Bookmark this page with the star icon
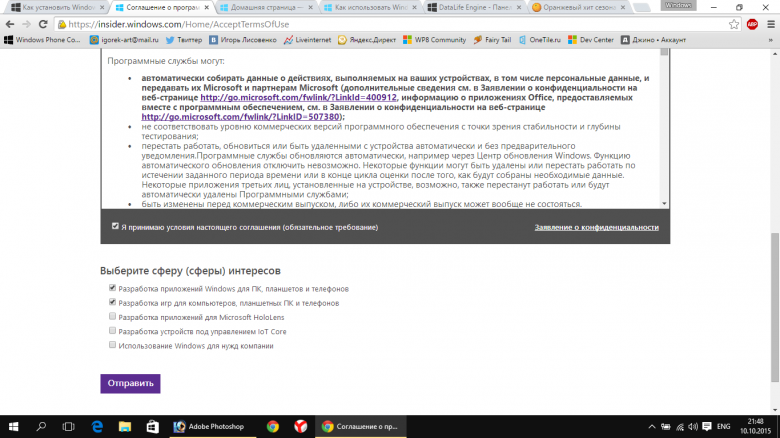Screen dimensions: 780x438 pos(734,24)
